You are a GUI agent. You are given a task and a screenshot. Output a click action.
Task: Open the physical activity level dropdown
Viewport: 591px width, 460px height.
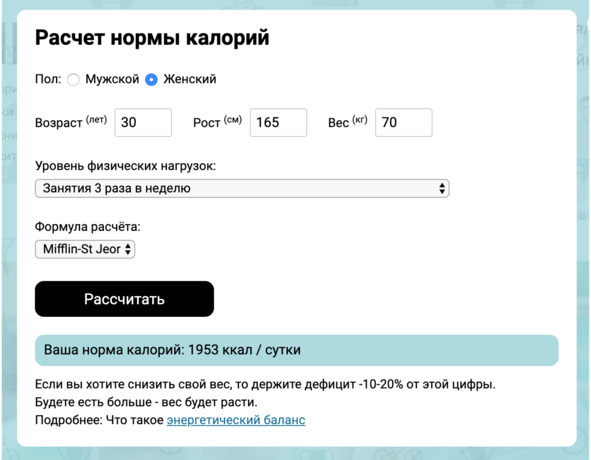pos(242,188)
